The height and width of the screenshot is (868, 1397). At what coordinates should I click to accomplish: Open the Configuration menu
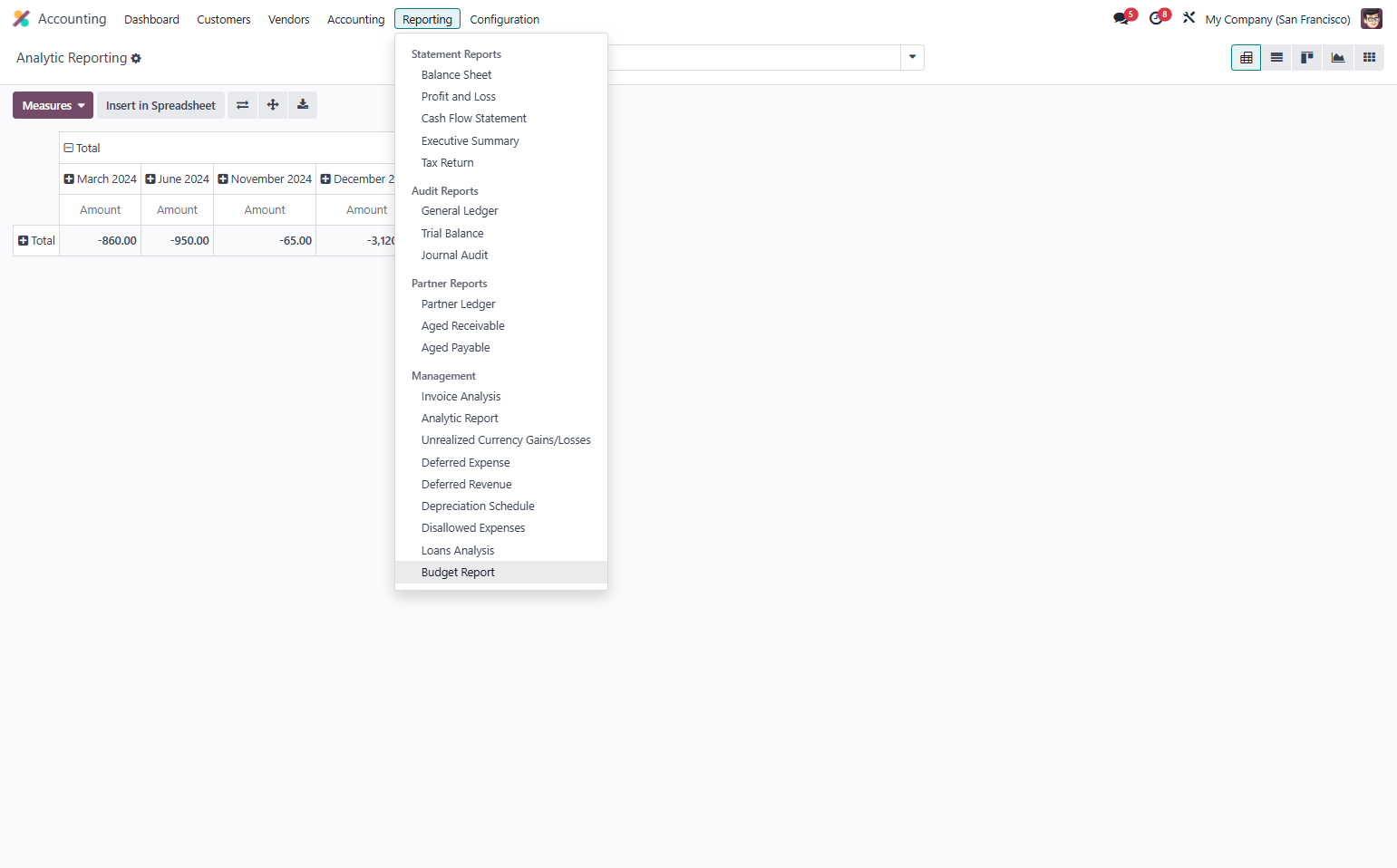click(505, 19)
